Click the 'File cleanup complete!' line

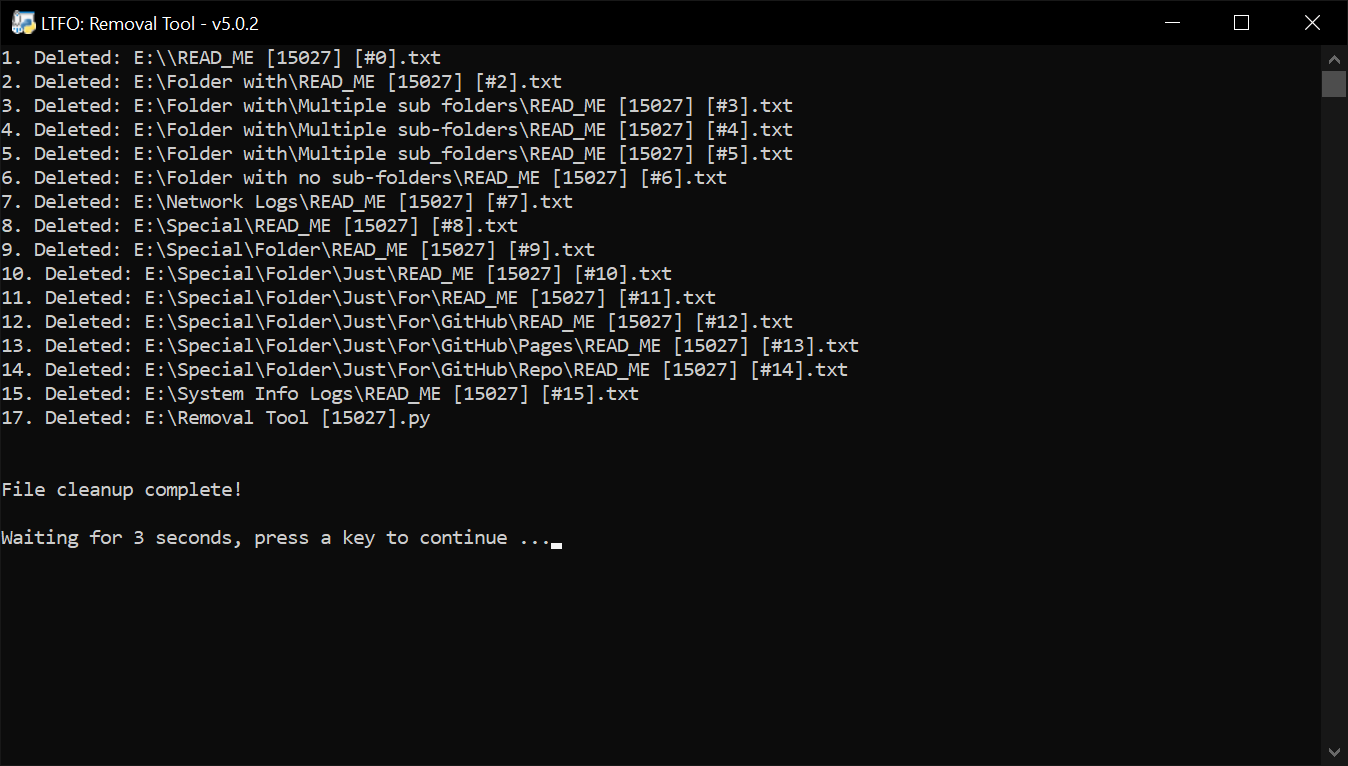[122, 490]
